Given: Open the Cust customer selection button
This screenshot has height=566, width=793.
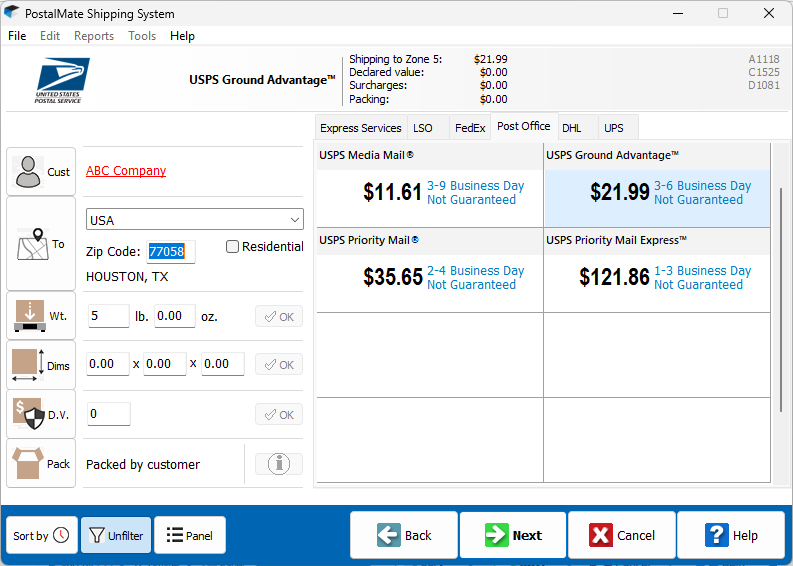Looking at the screenshot, I should tap(41, 171).
